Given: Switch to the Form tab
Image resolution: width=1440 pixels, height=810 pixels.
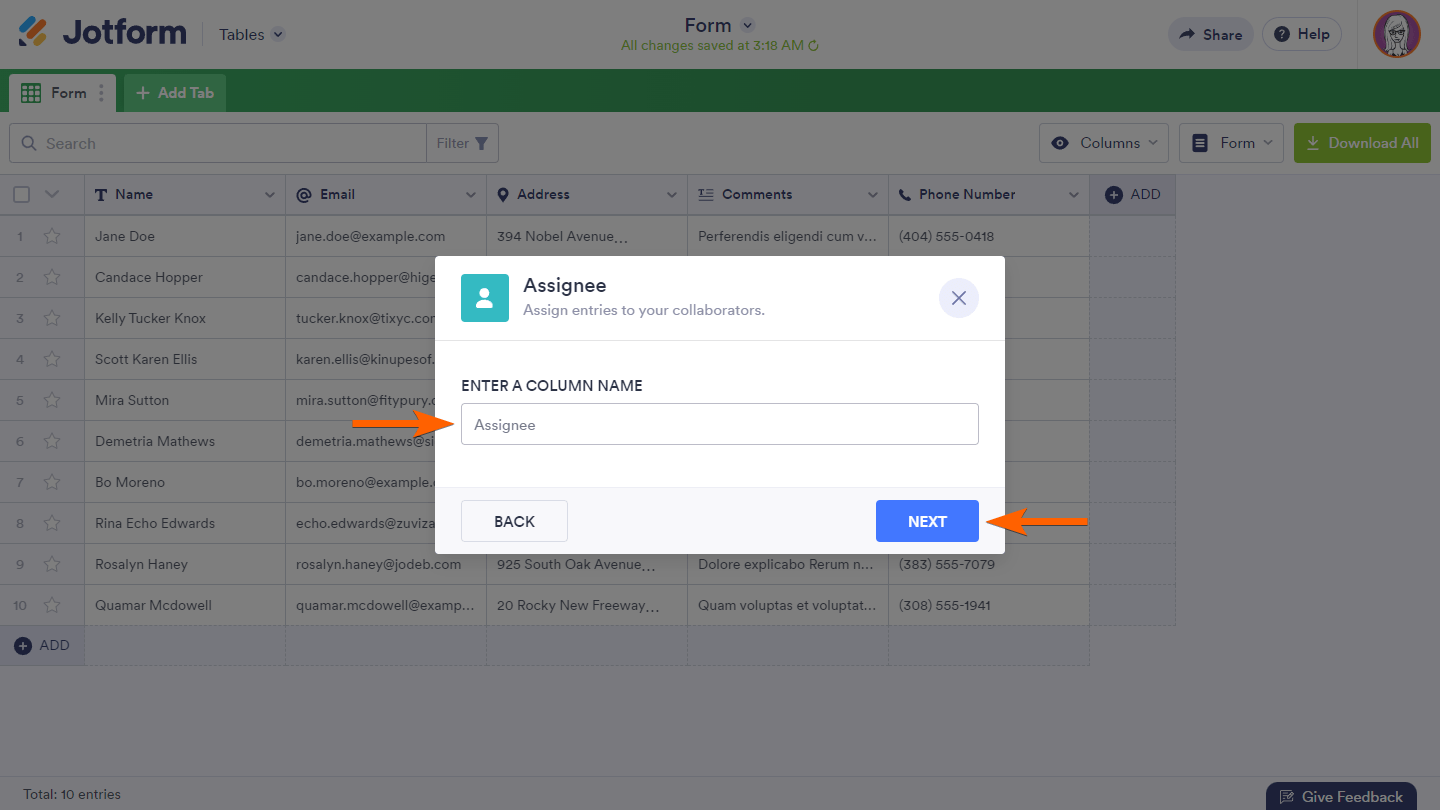Looking at the screenshot, I should [60, 93].
